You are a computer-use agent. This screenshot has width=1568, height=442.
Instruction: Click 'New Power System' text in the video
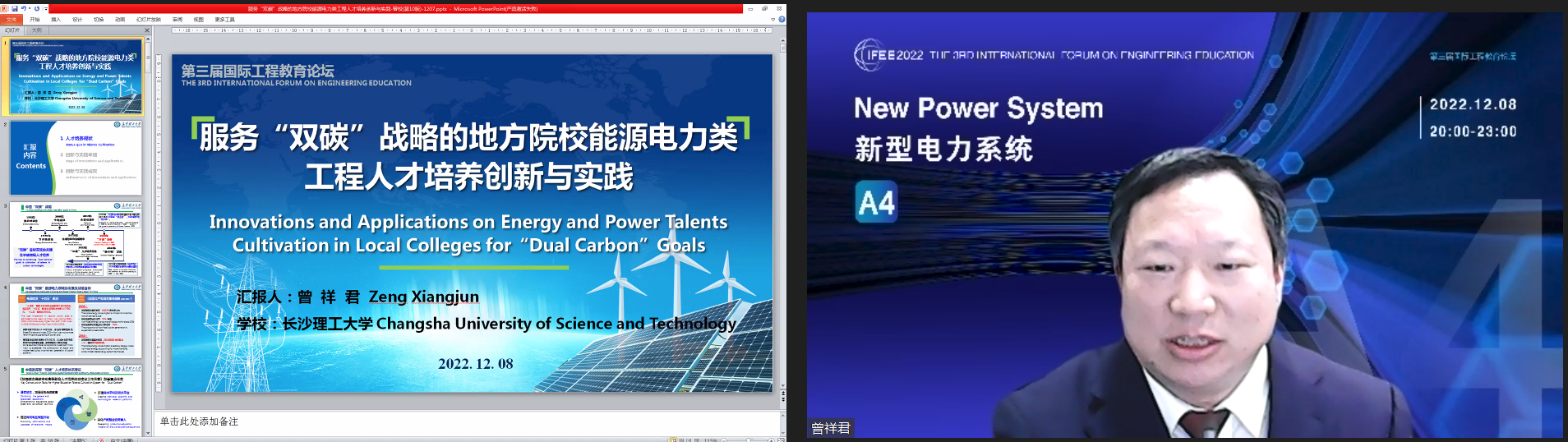point(979,108)
